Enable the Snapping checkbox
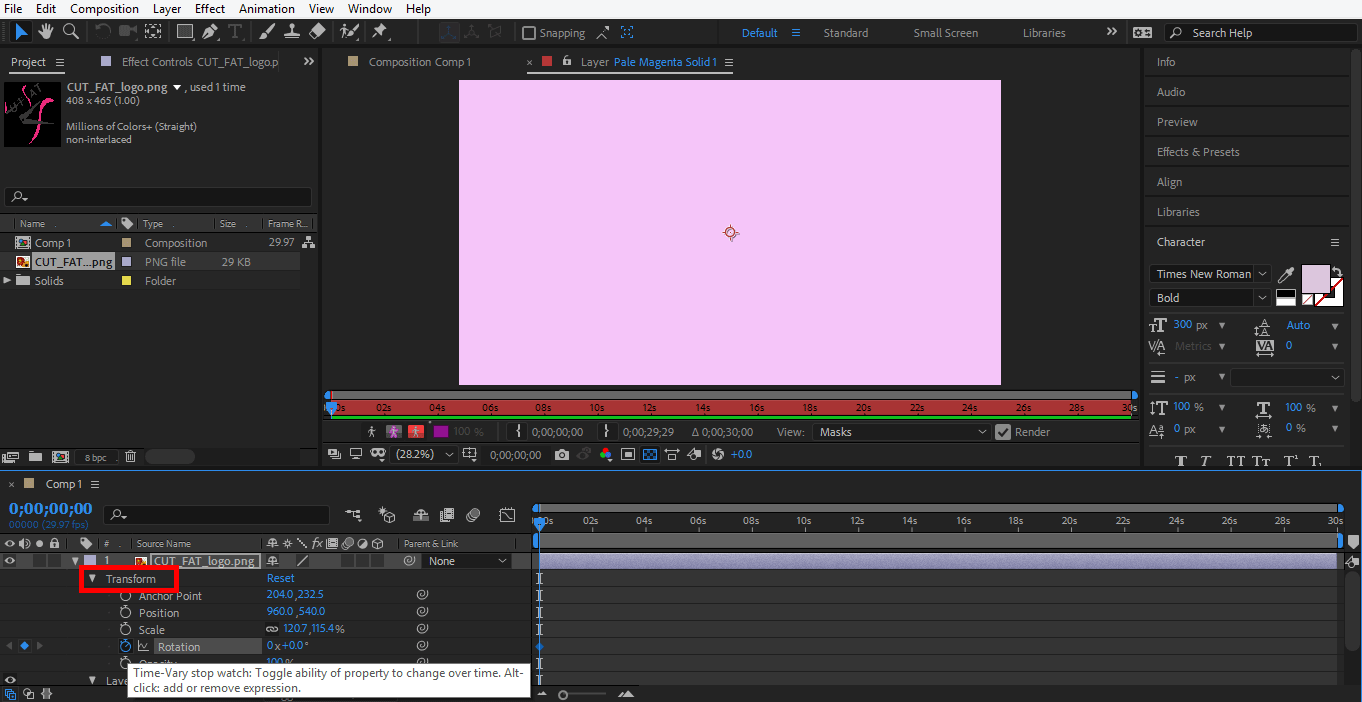Viewport: 1362px width, 702px height. (529, 33)
